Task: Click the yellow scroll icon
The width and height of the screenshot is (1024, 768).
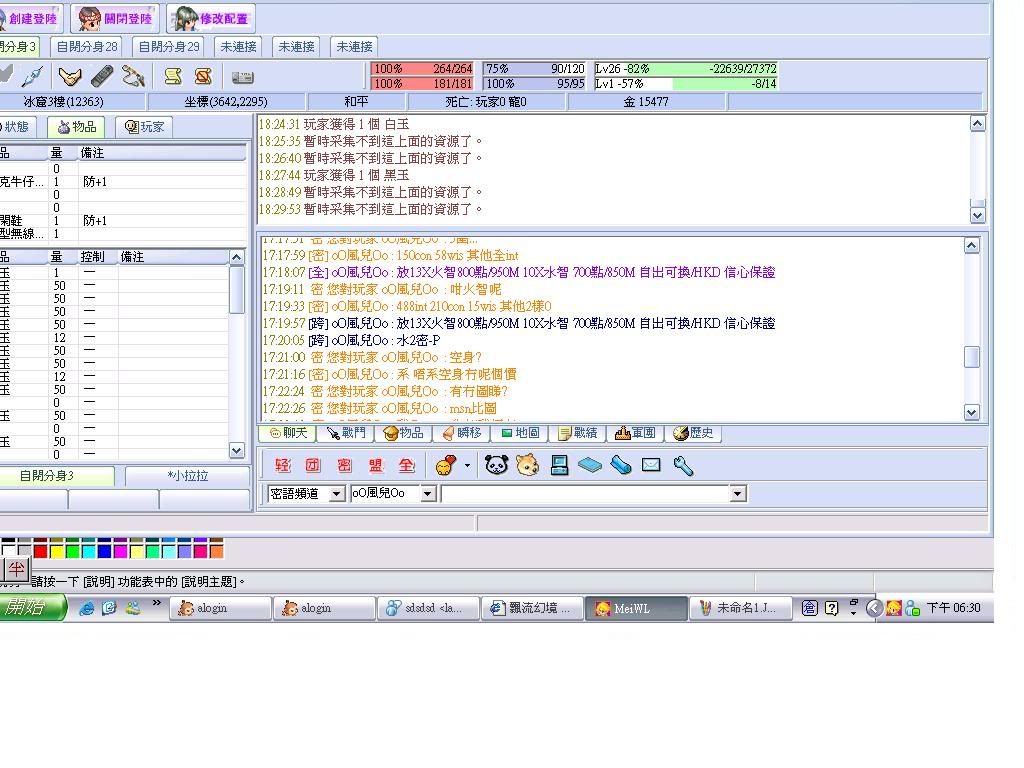Action: click(173, 76)
